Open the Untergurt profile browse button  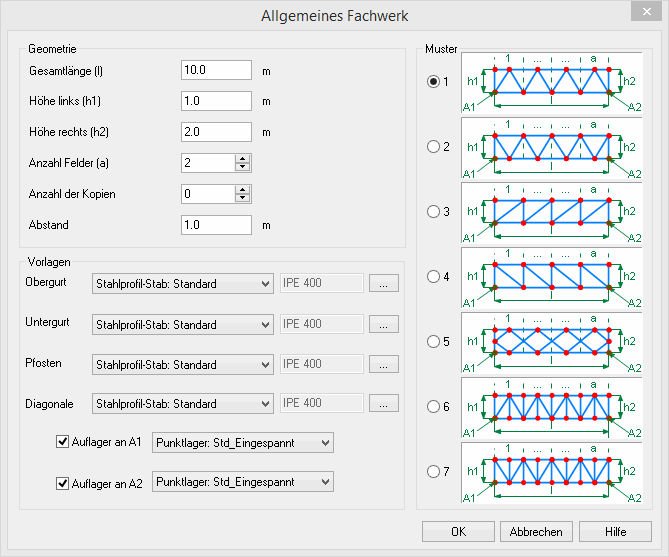[x=384, y=324]
